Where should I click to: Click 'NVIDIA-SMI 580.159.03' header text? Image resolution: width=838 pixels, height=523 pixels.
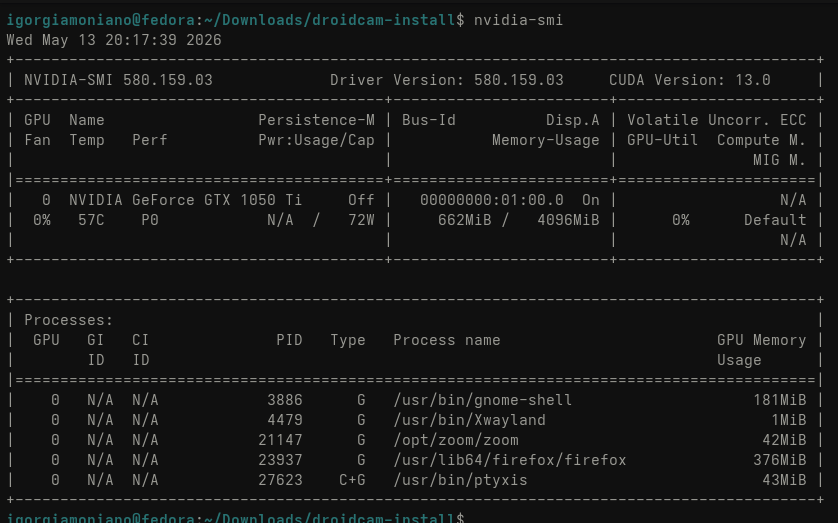point(118,80)
